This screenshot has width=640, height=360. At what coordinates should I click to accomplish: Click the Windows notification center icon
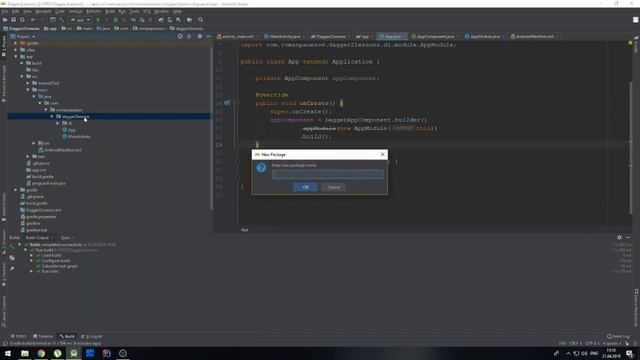pyautogui.click(x=629, y=353)
